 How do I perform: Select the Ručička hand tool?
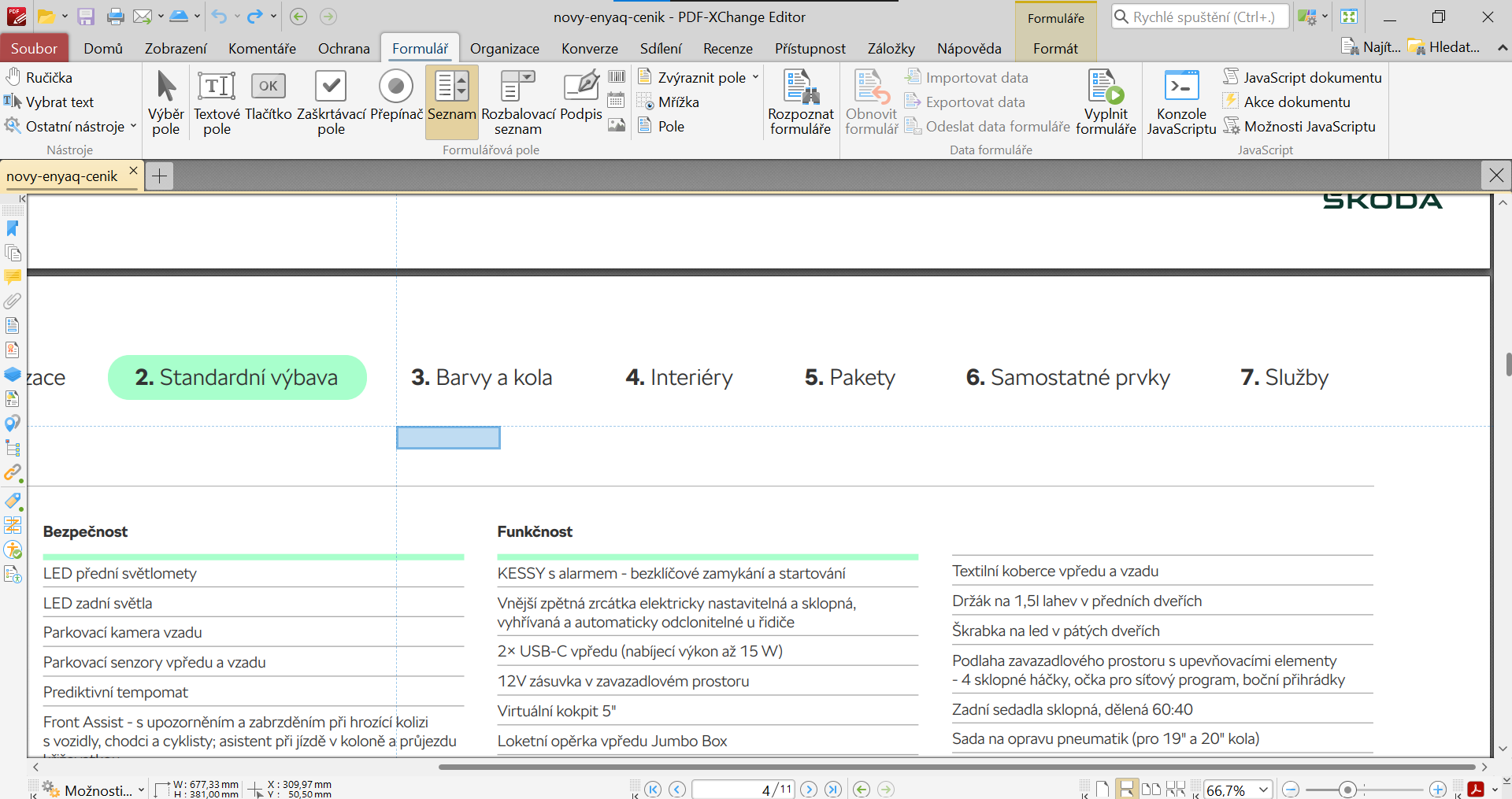[x=39, y=77]
